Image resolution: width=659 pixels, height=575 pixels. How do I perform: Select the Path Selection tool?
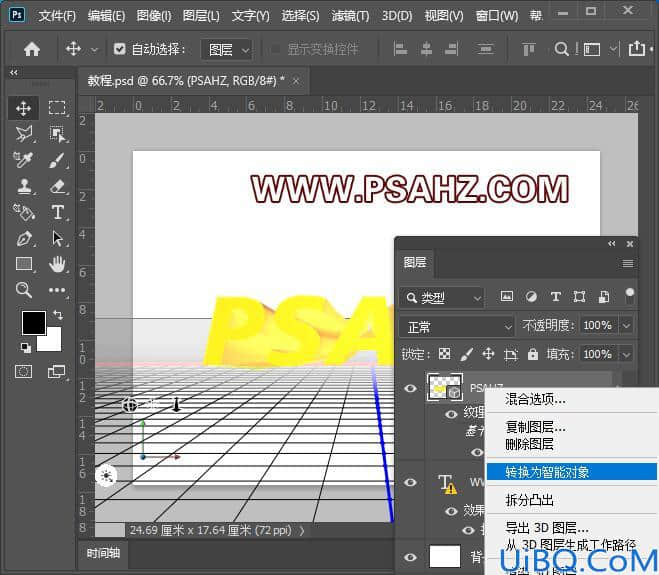pyautogui.click(x=58, y=238)
